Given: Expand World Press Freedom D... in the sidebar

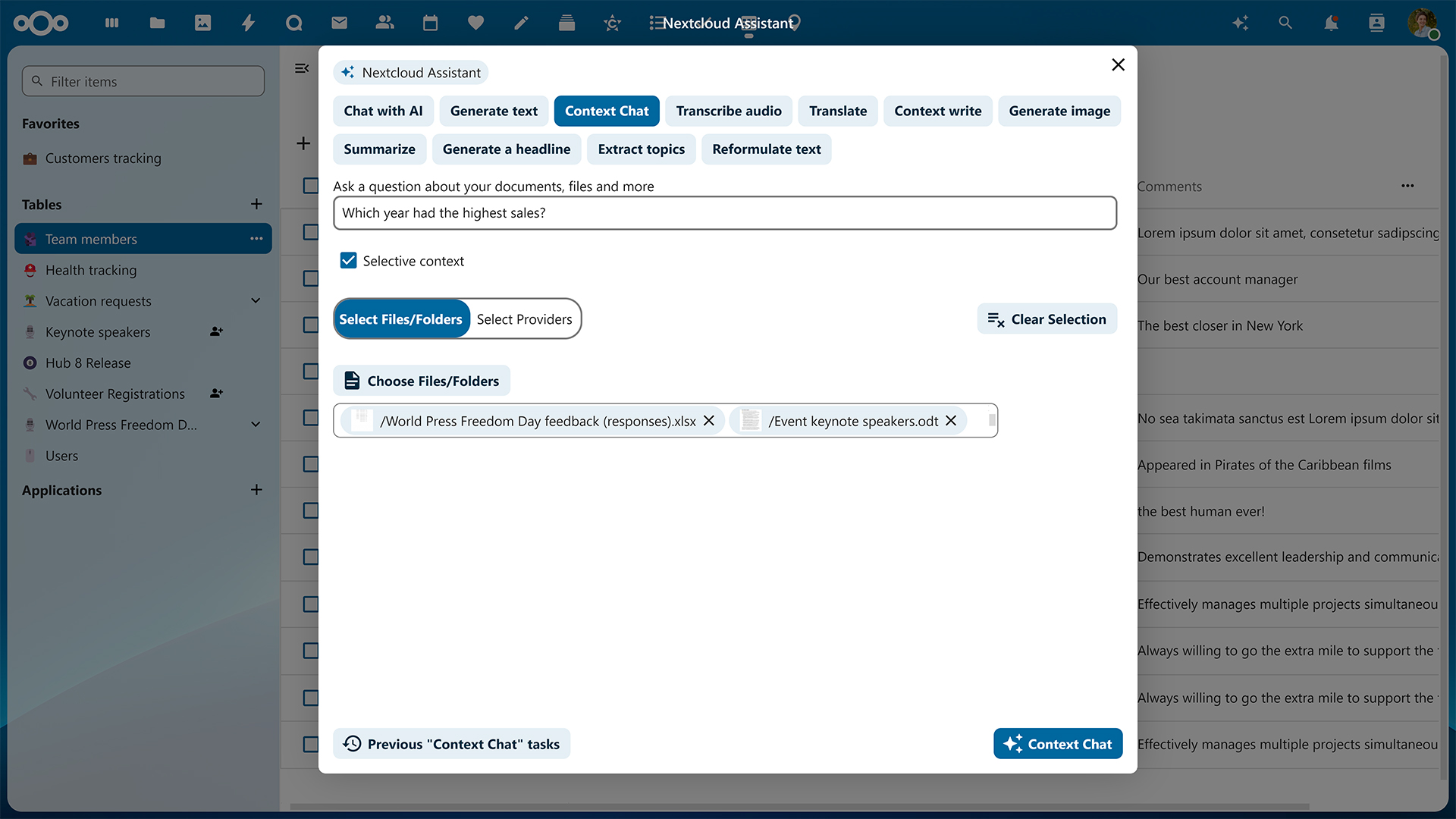Looking at the screenshot, I should (x=256, y=424).
